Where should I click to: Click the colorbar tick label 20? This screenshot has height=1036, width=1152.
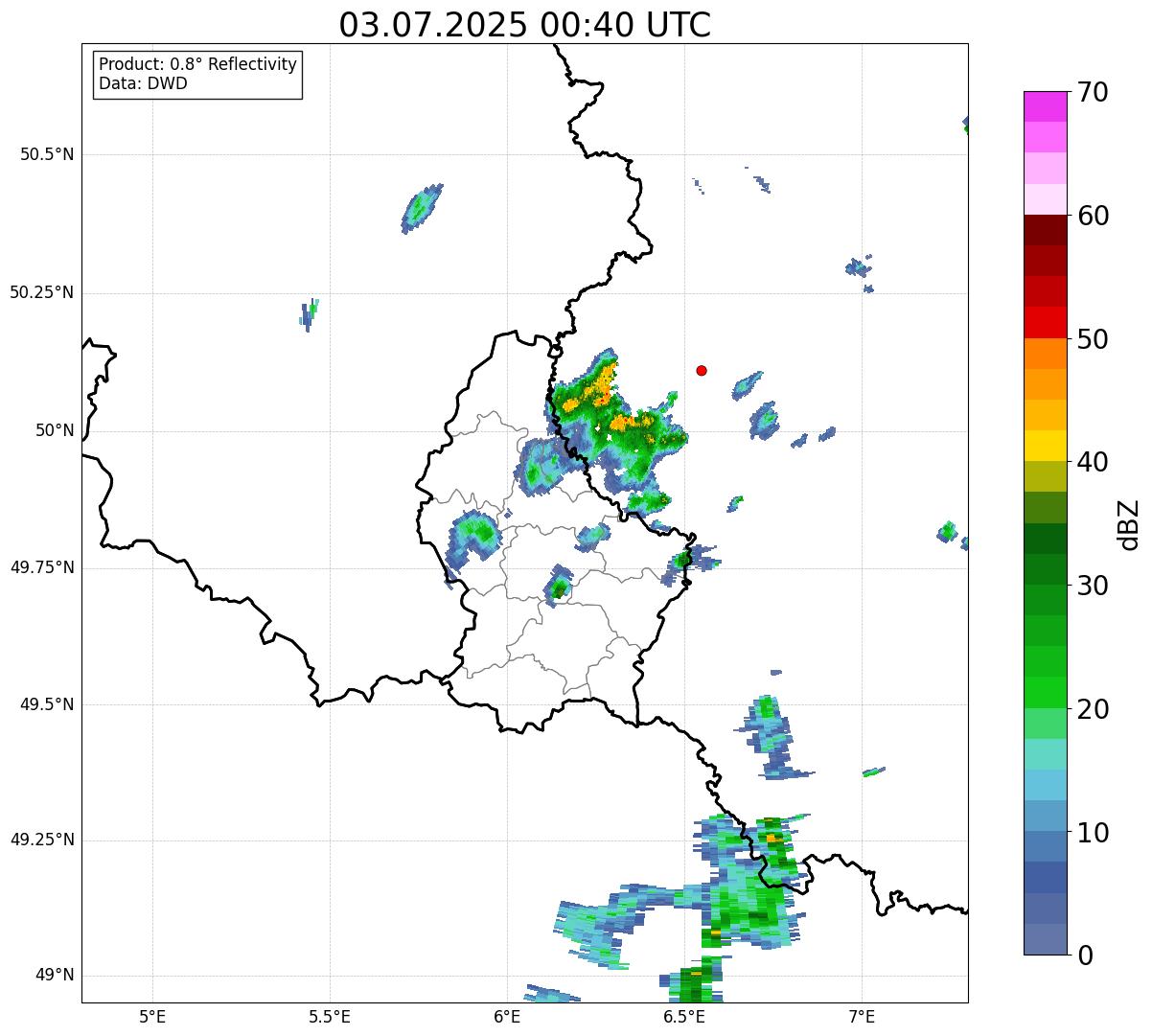coord(1093,709)
